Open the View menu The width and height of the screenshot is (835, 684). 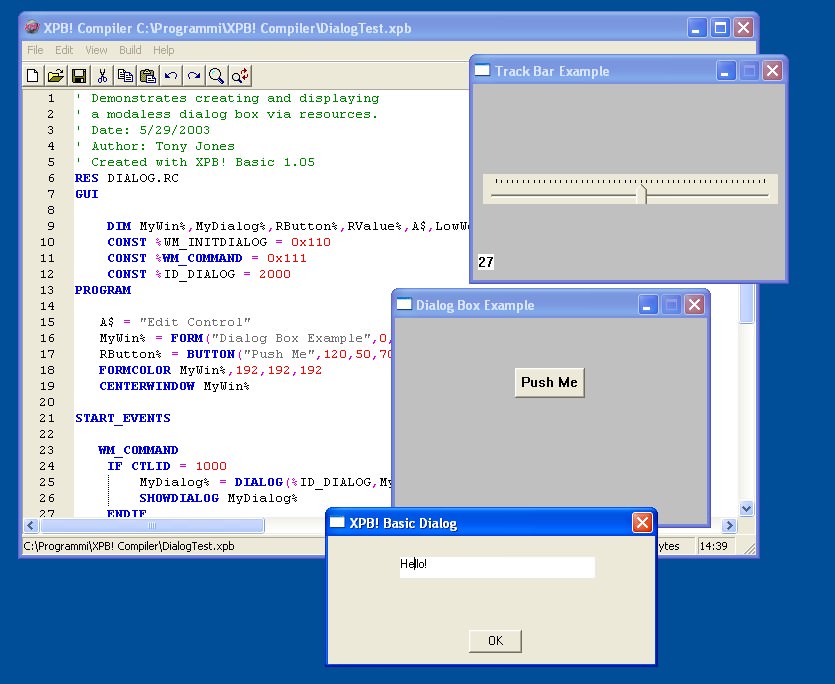point(96,50)
